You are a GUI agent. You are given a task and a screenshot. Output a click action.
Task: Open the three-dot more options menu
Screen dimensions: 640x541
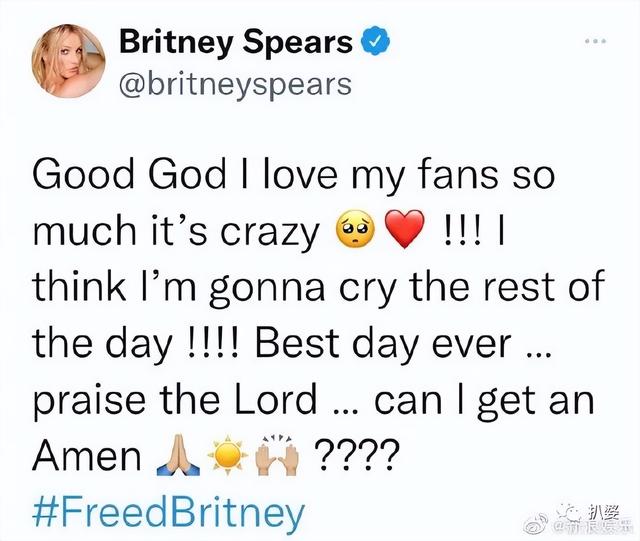[595, 41]
